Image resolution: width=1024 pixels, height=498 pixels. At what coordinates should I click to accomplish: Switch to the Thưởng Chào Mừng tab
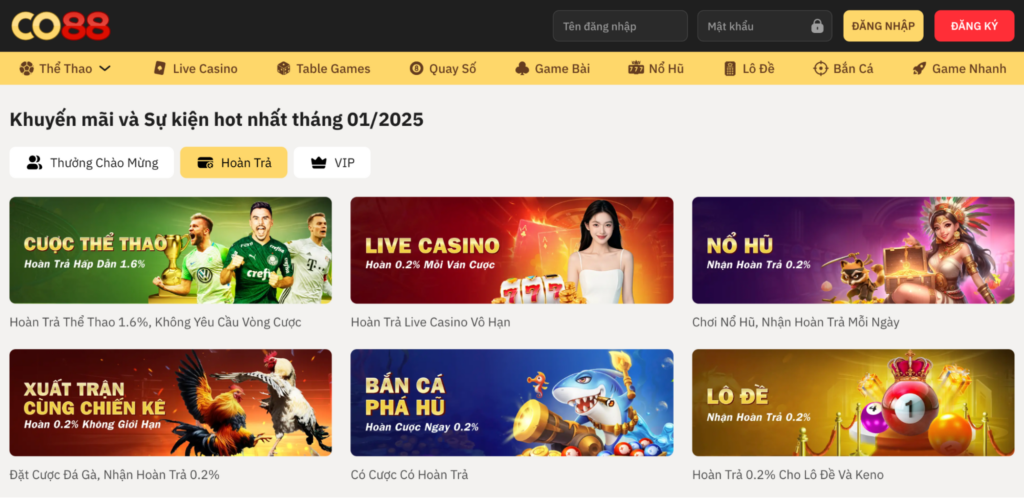coord(91,163)
